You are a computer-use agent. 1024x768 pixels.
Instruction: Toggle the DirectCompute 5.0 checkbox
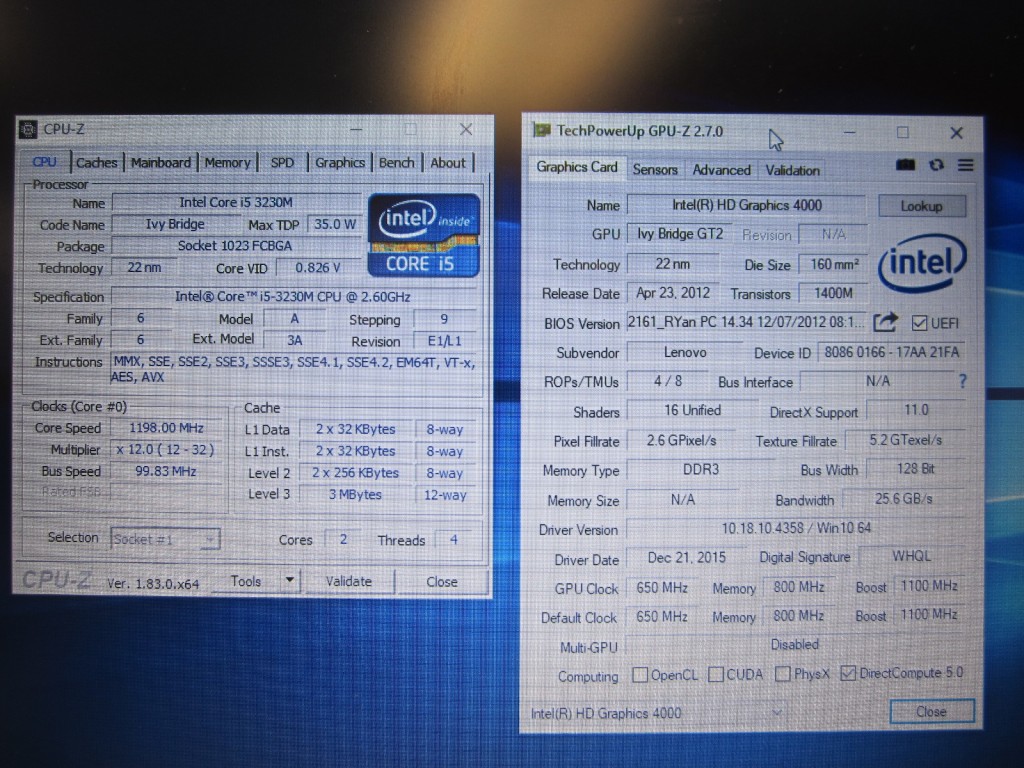[848, 673]
